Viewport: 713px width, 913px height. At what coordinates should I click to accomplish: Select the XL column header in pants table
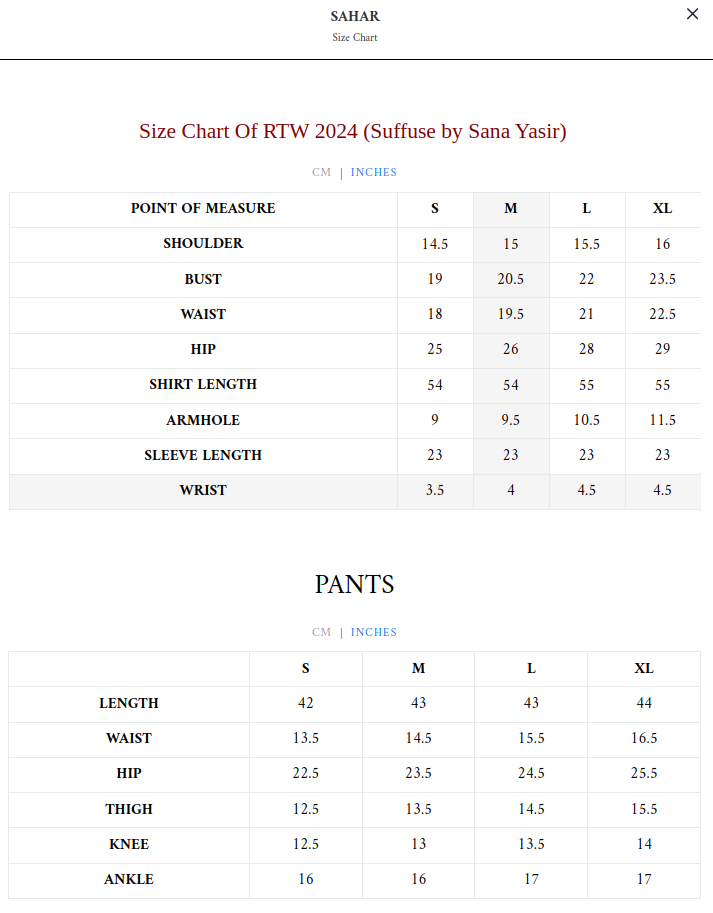[644, 669]
